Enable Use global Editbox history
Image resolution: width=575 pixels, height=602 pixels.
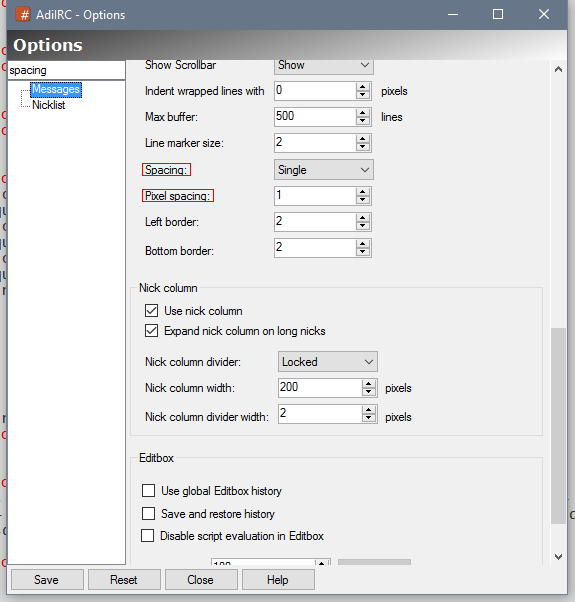click(x=149, y=490)
